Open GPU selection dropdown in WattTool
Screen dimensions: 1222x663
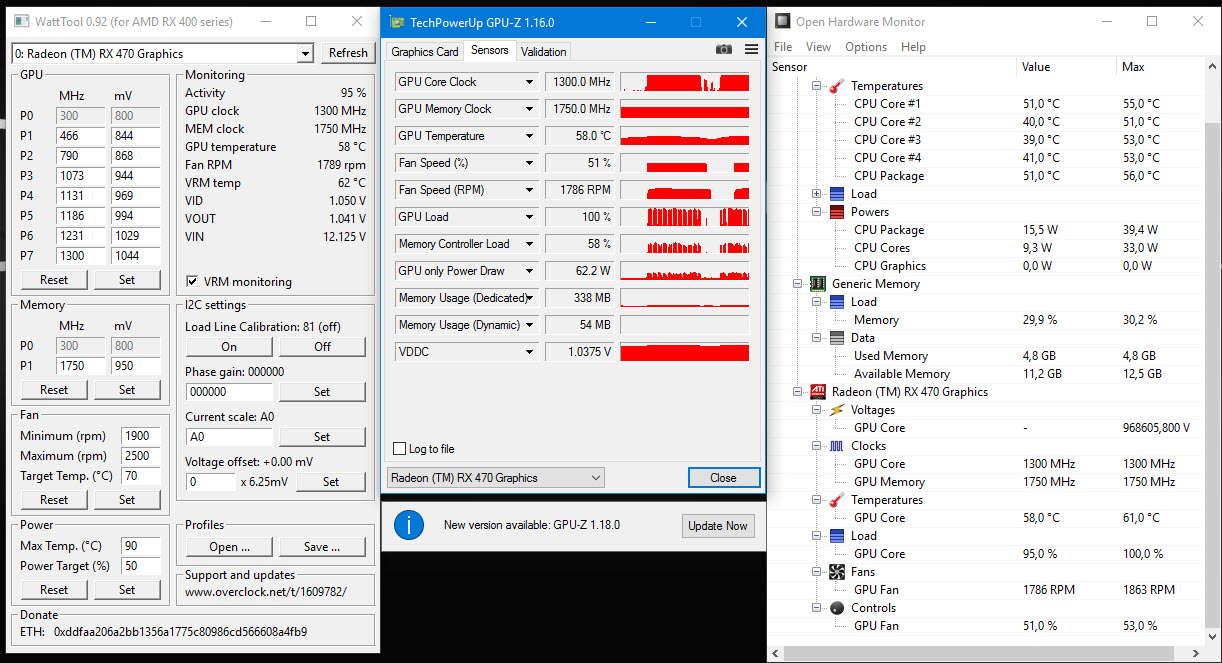(x=305, y=53)
